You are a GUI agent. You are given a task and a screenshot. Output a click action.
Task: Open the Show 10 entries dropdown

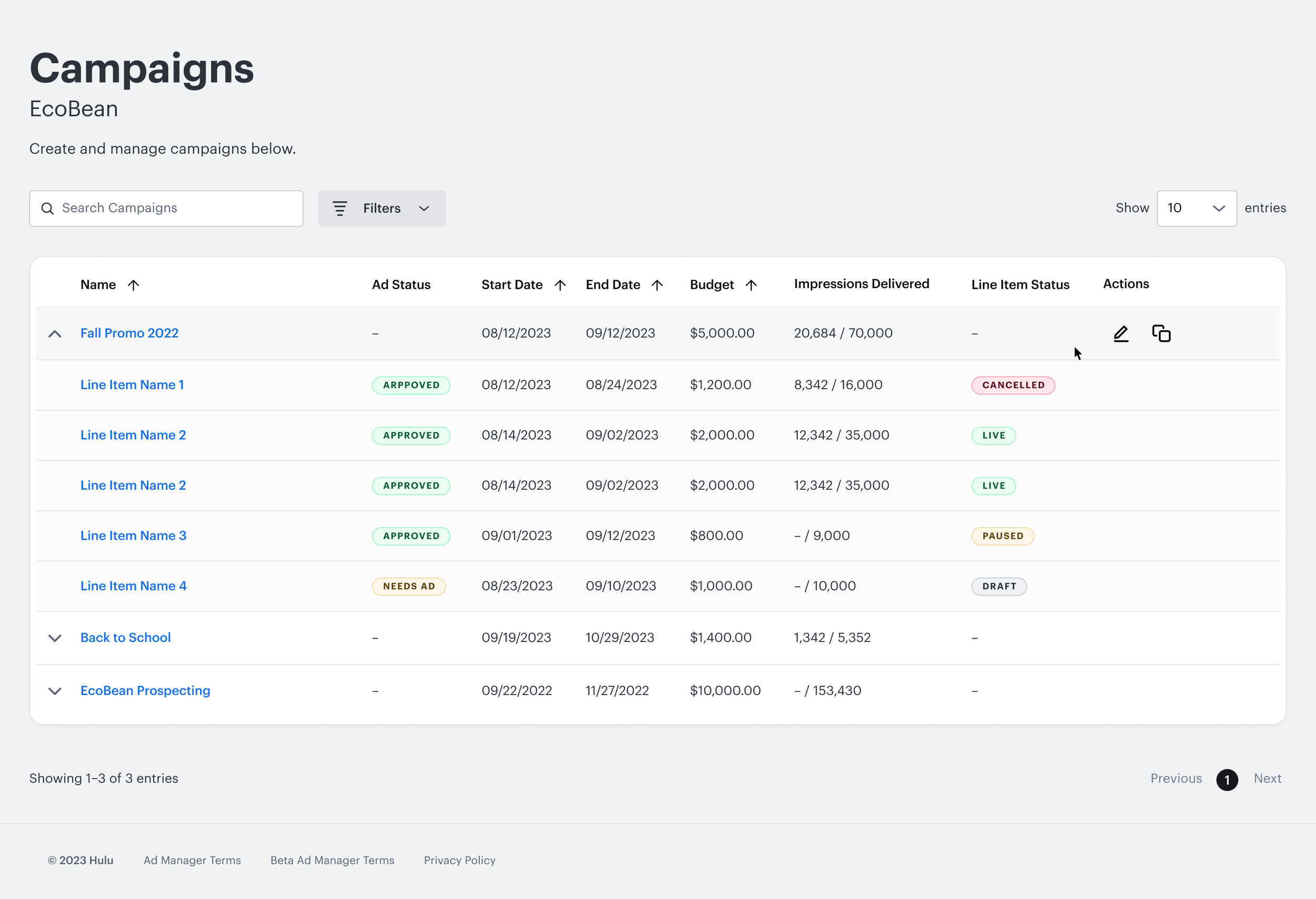pos(1196,209)
